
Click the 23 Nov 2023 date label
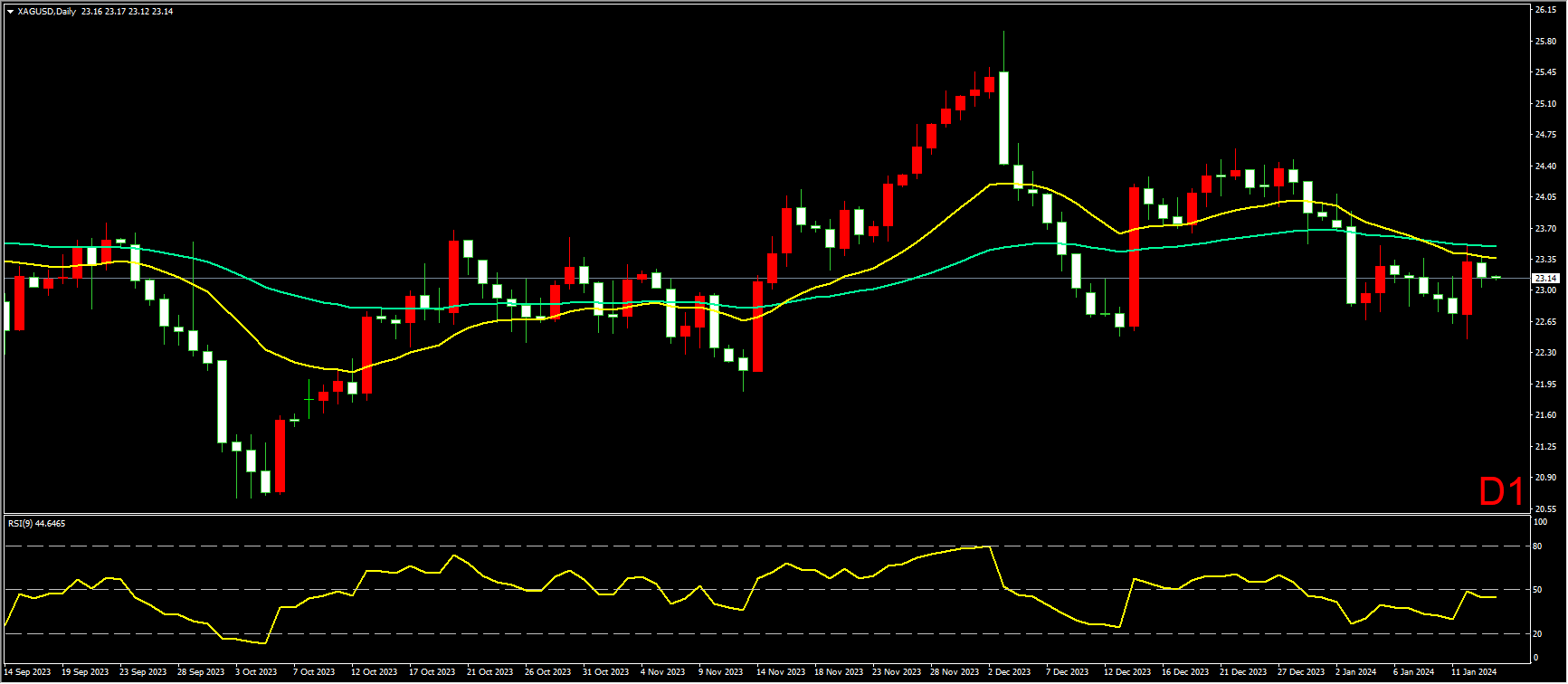click(x=897, y=672)
